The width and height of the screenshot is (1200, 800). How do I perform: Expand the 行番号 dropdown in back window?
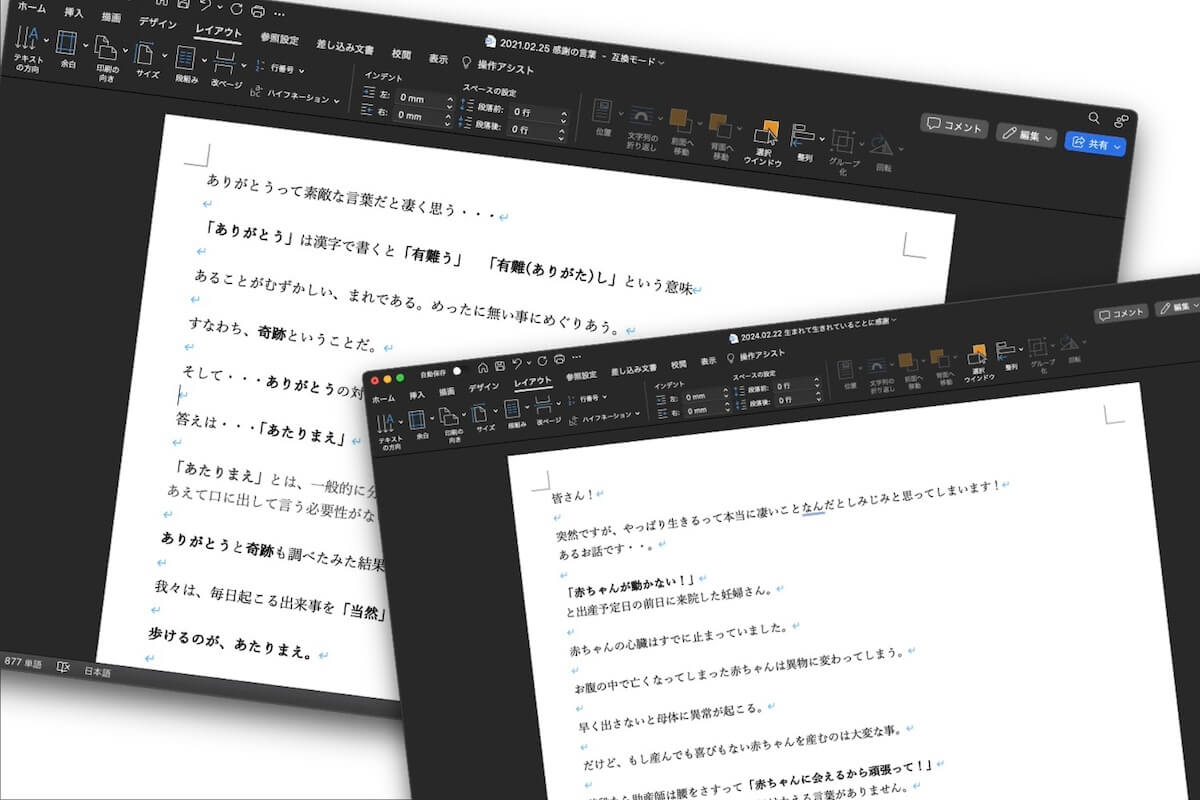(282, 69)
